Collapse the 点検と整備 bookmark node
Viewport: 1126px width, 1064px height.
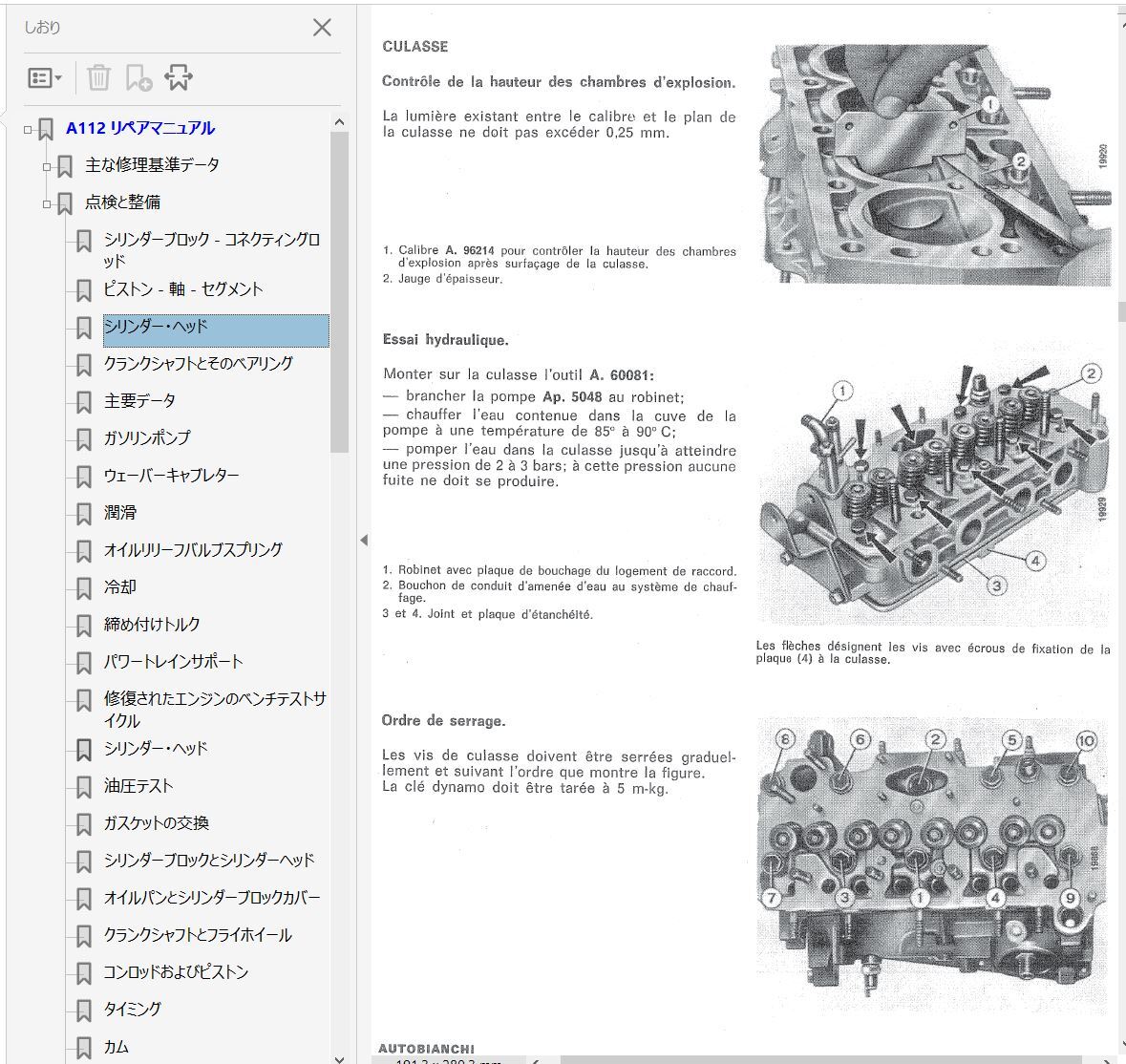46,204
